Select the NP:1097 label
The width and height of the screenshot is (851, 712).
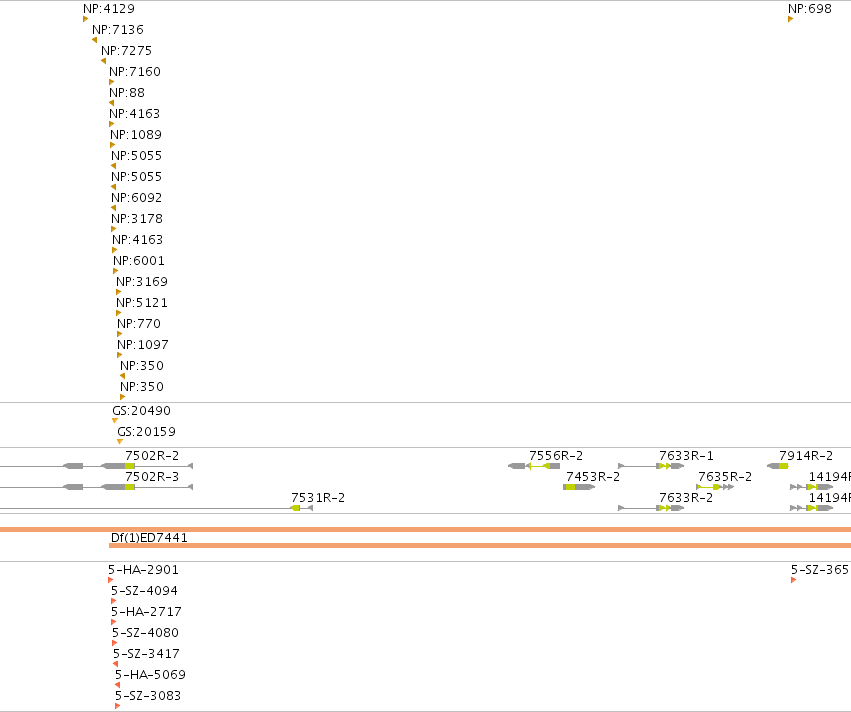point(143,345)
